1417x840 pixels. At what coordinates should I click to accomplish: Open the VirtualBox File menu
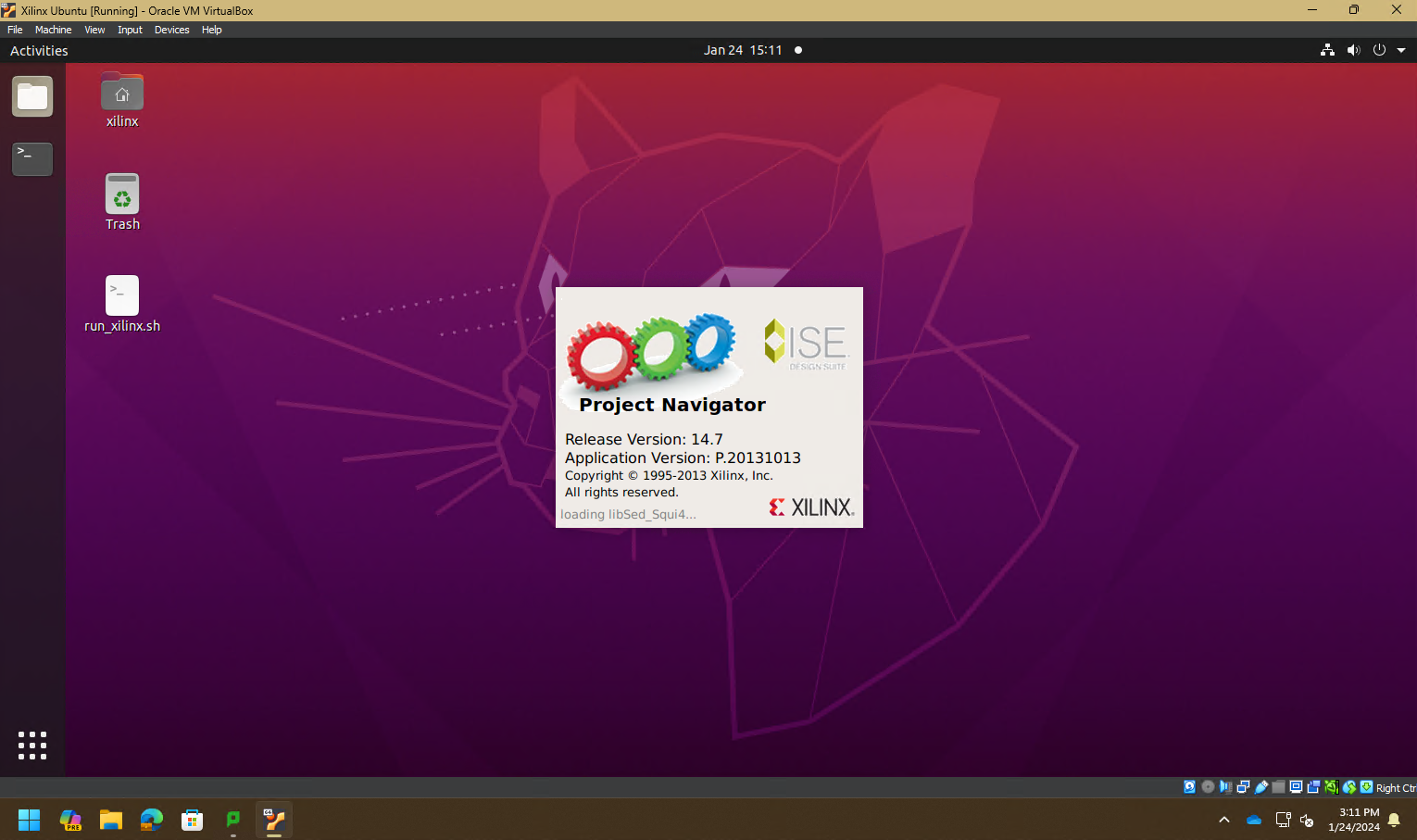(x=15, y=30)
